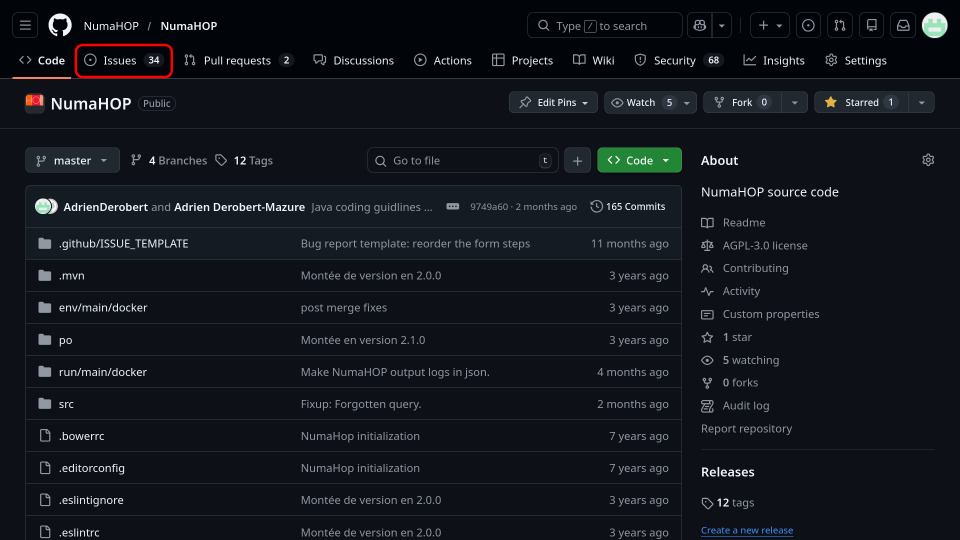Screen dimensions: 960x540
Task: Open the master branch selector
Action: 72,160
